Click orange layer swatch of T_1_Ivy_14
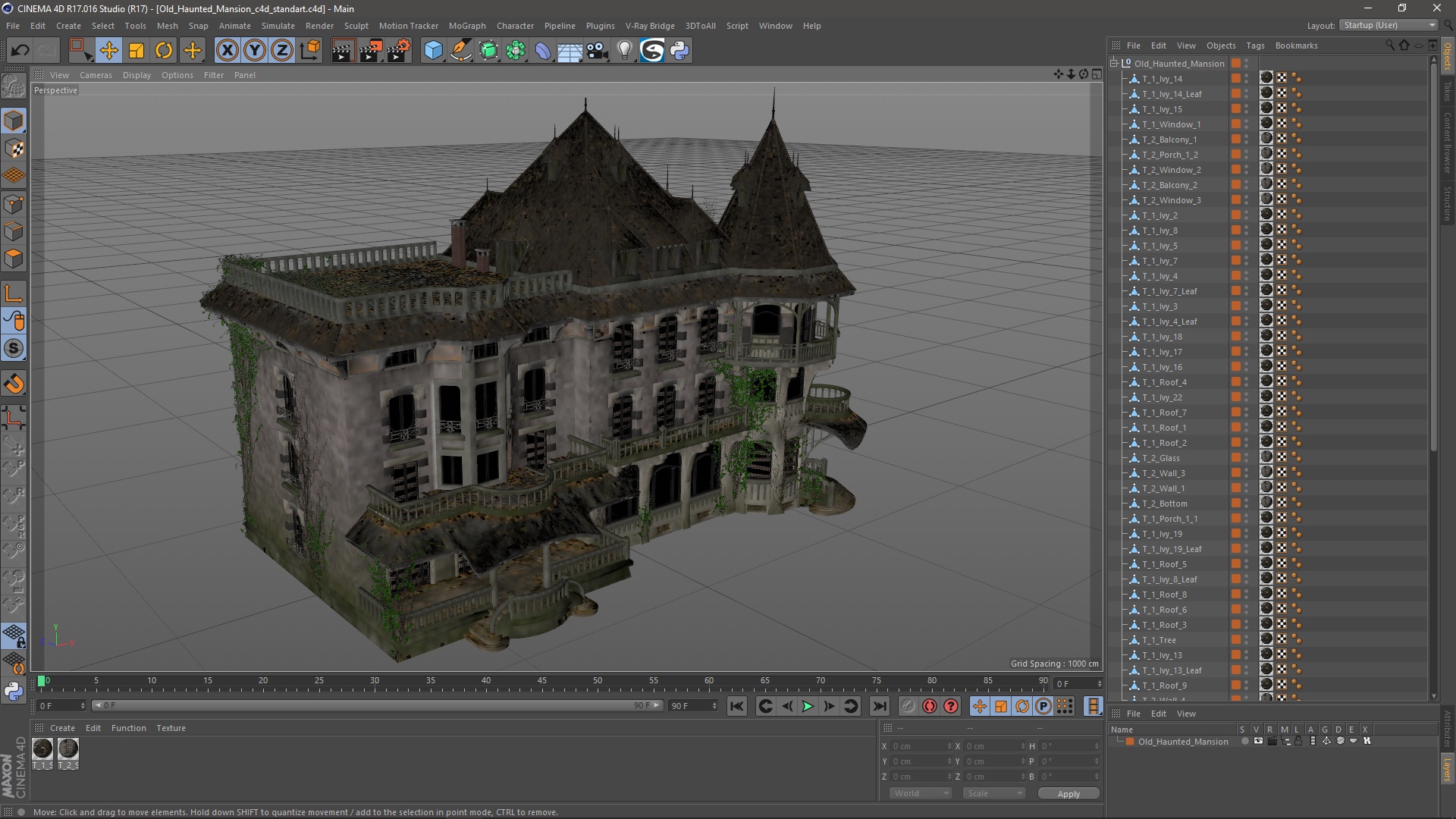 tap(1235, 79)
